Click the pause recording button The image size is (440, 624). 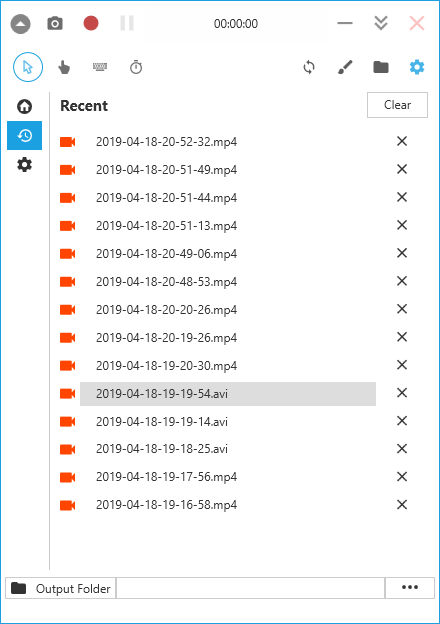coord(127,23)
